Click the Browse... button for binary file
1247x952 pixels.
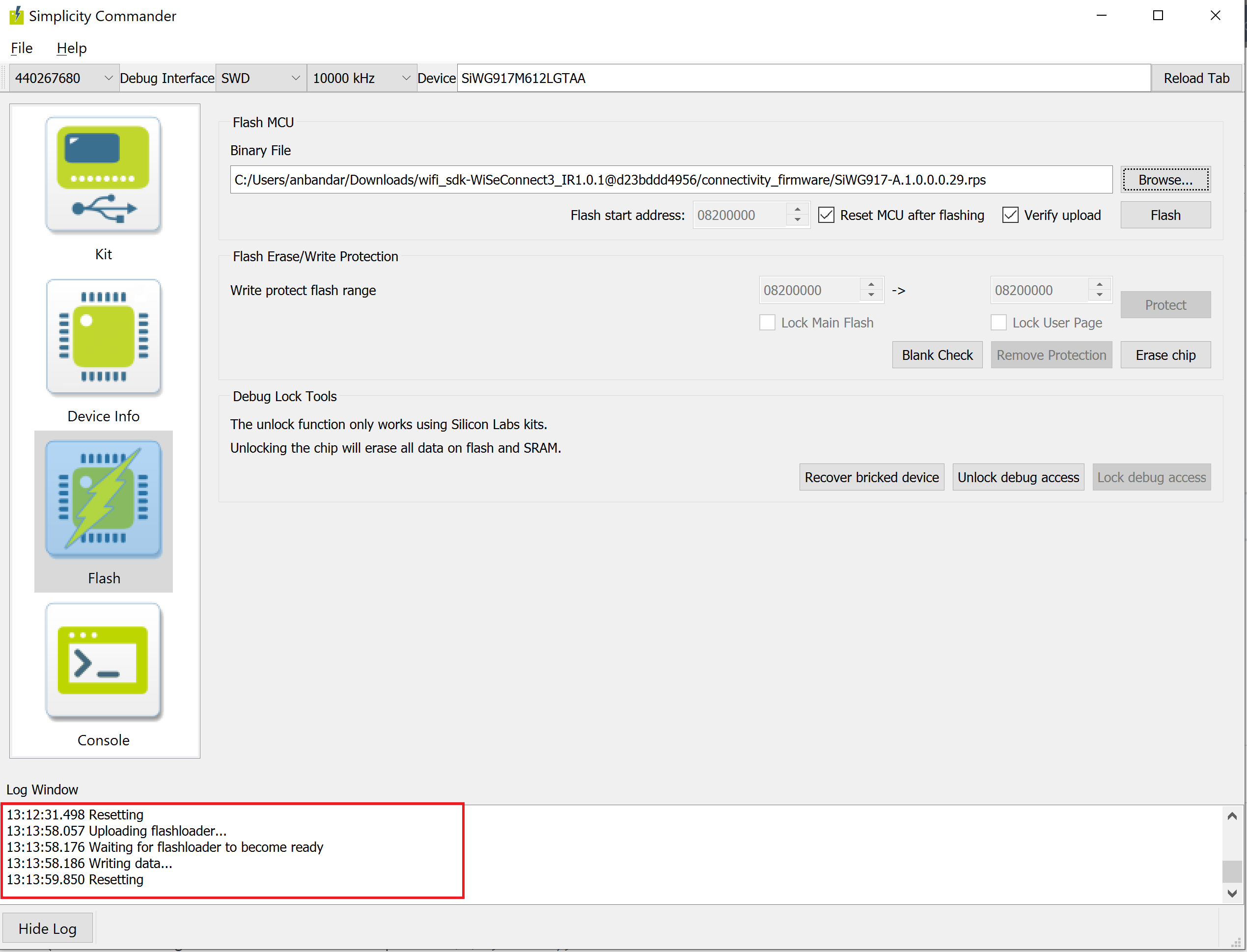[x=1165, y=180]
